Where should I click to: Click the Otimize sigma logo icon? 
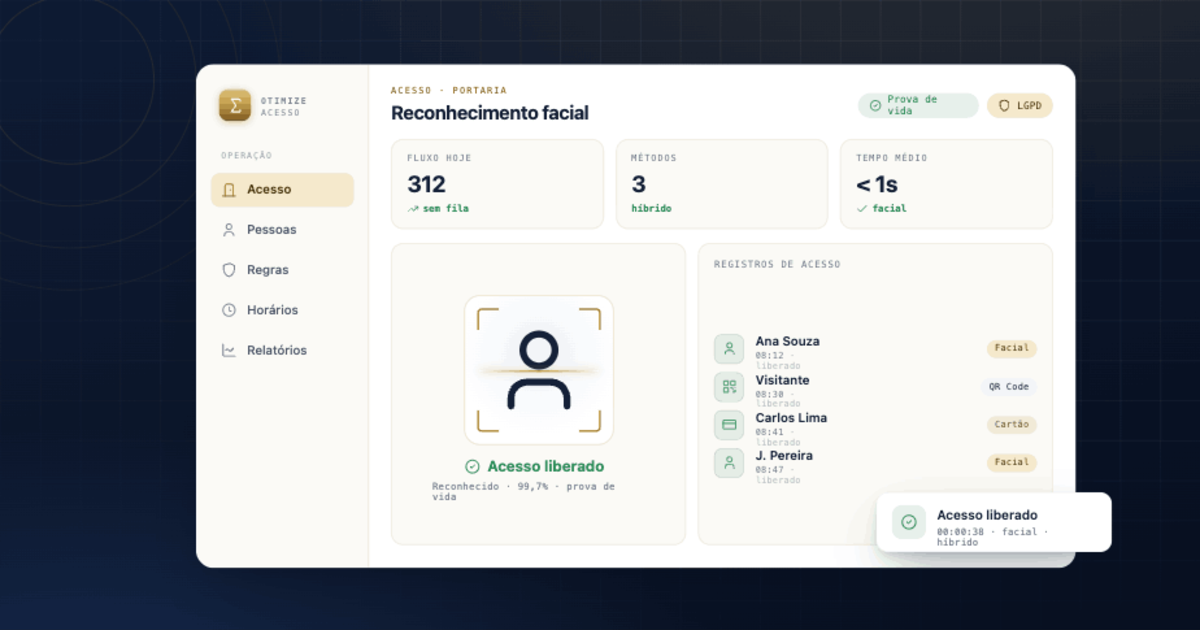tap(235, 106)
